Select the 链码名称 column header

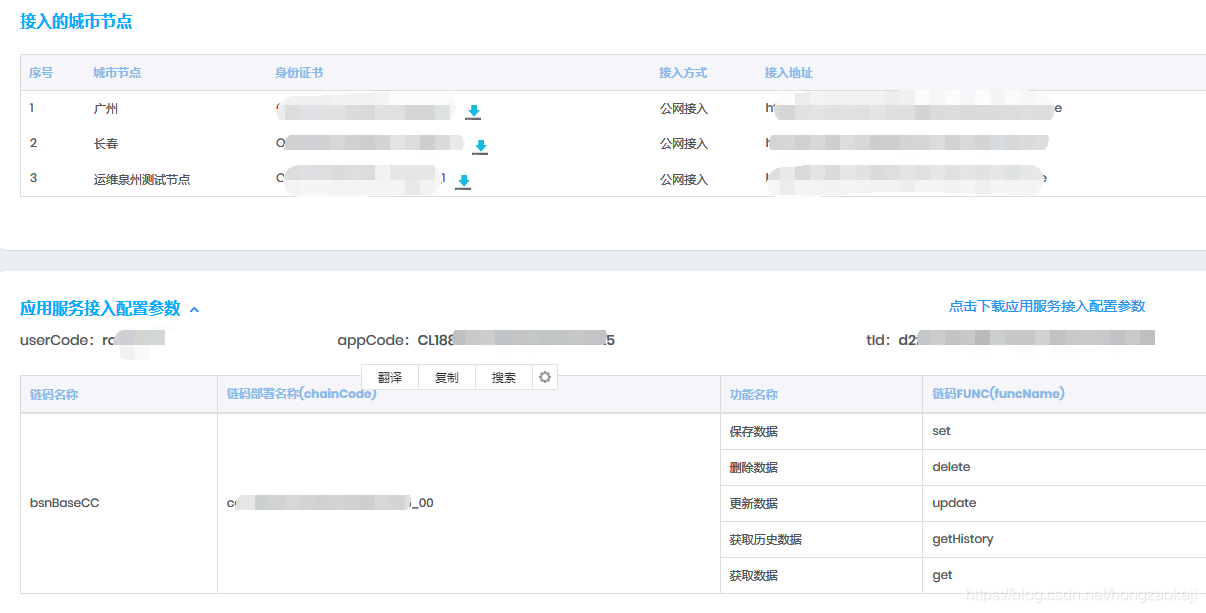(x=54, y=394)
